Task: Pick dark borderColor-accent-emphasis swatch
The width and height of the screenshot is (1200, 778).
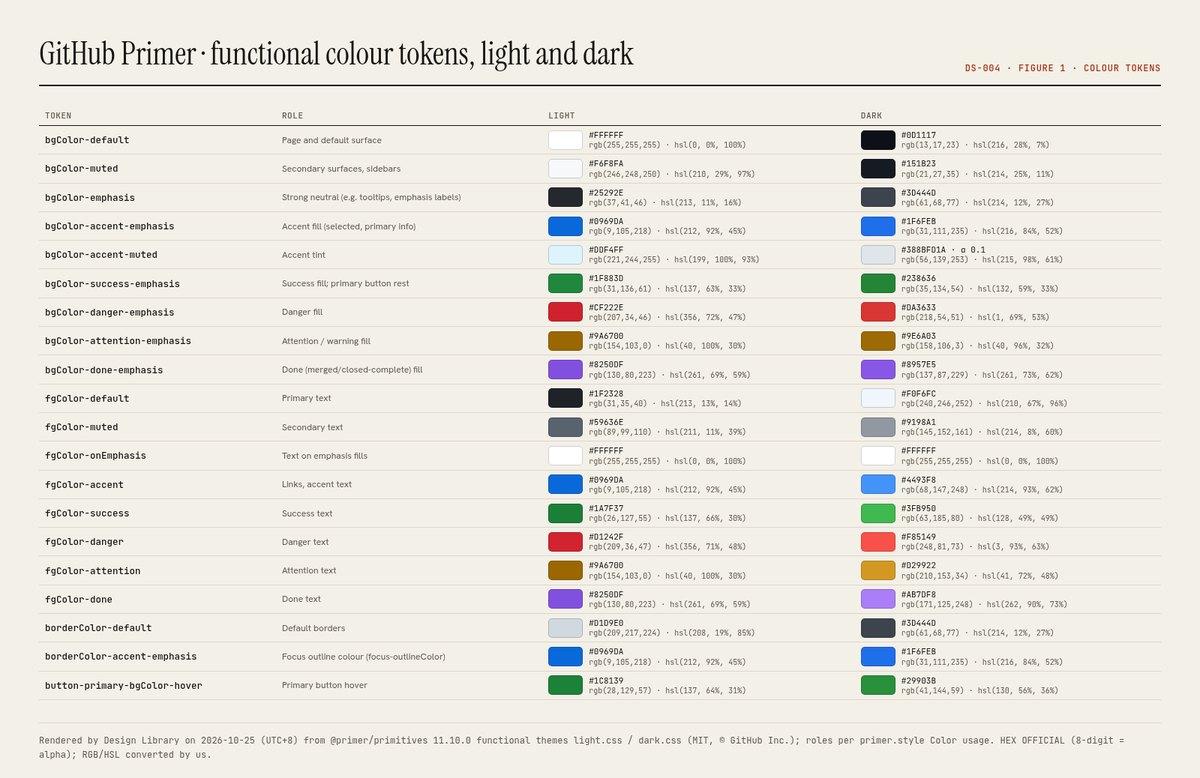Action: tap(878, 657)
